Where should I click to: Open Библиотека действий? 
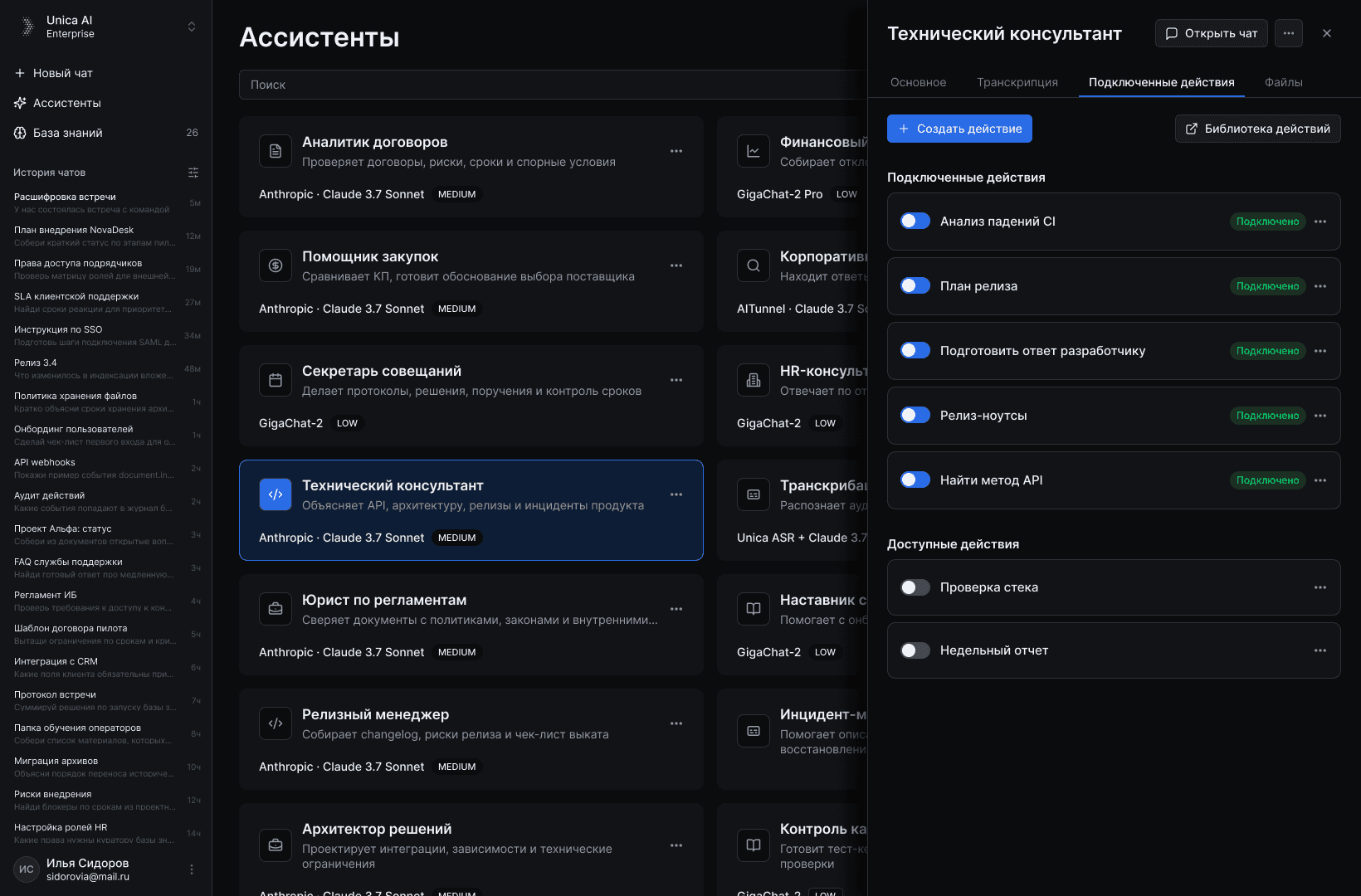click(x=1258, y=129)
